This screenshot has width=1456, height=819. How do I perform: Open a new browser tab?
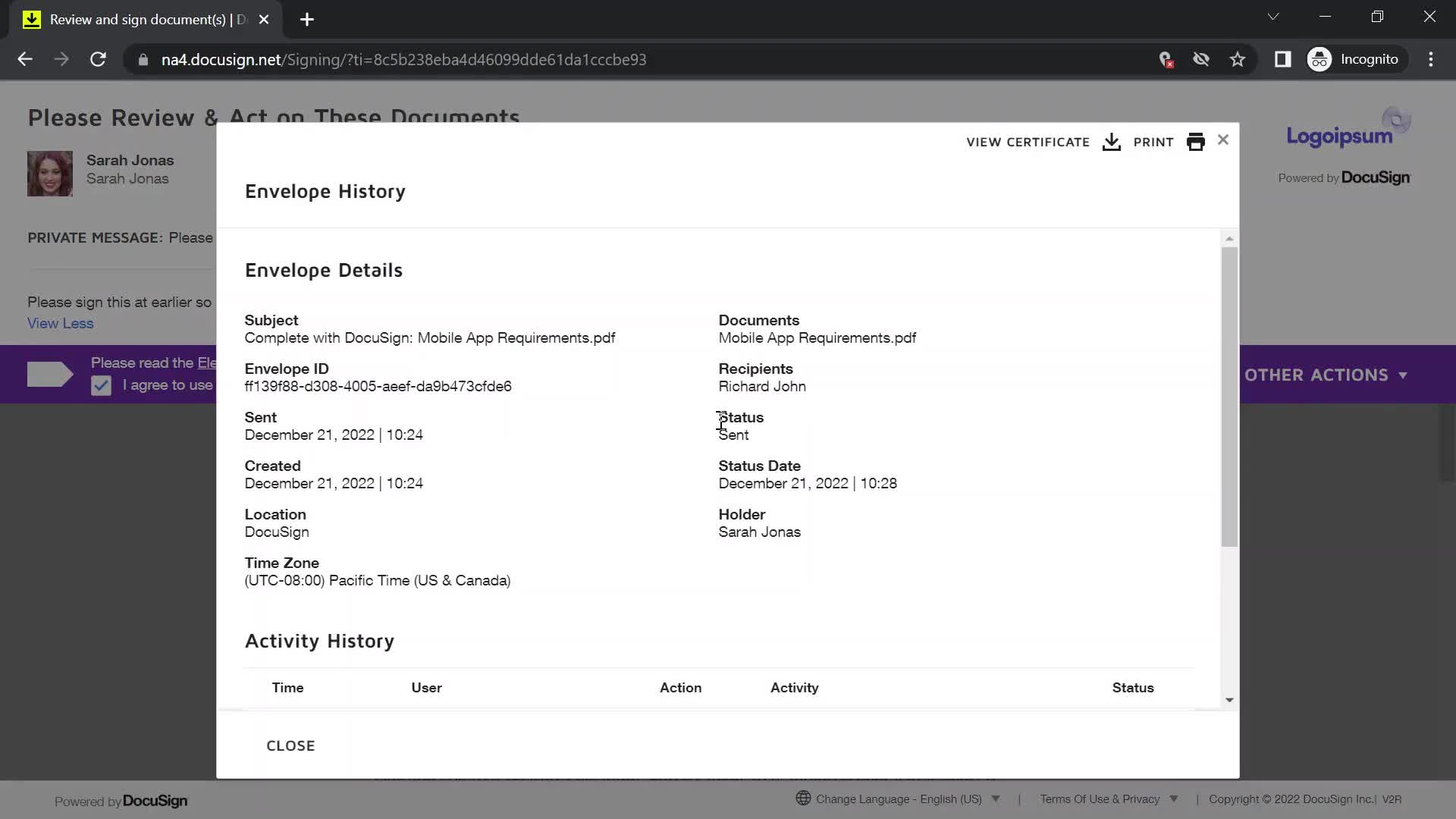tap(307, 20)
